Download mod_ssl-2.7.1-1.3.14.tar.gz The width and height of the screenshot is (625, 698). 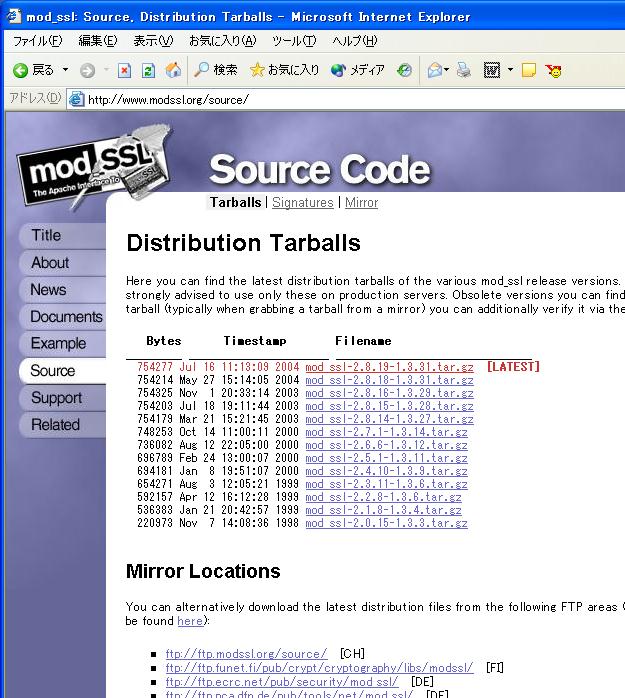[x=386, y=432]
